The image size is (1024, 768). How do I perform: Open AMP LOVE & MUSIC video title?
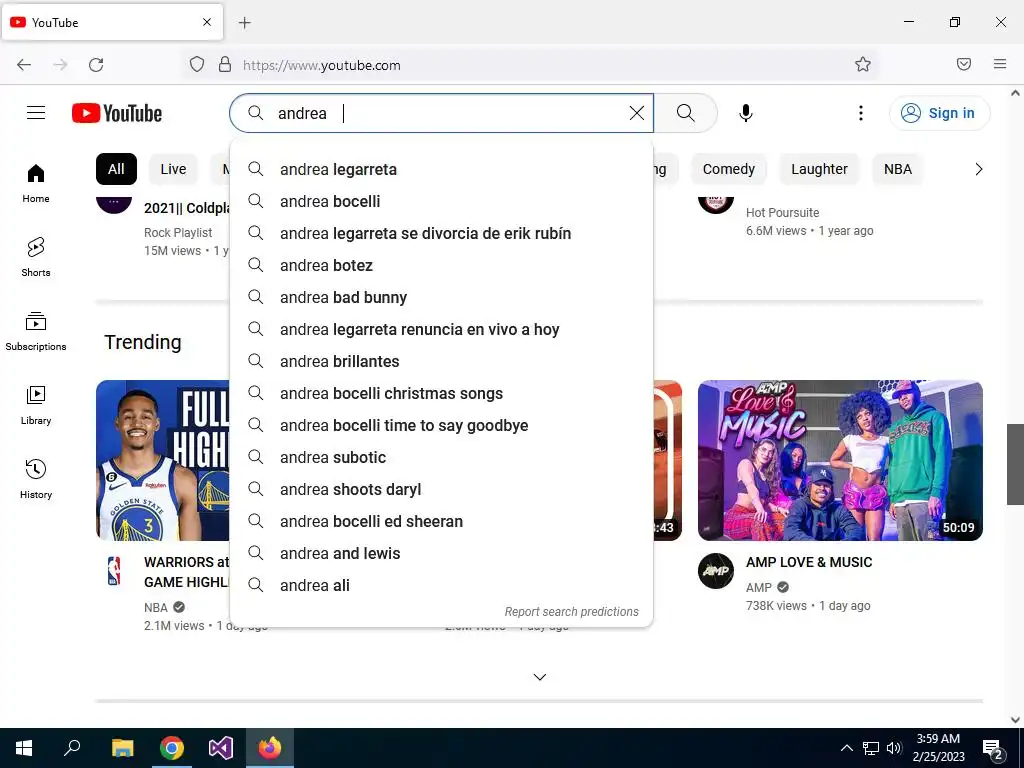(809, 562)
